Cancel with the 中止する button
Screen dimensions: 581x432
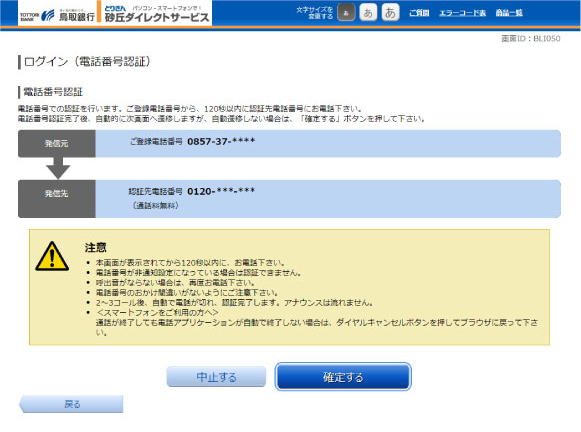[216, 377]
